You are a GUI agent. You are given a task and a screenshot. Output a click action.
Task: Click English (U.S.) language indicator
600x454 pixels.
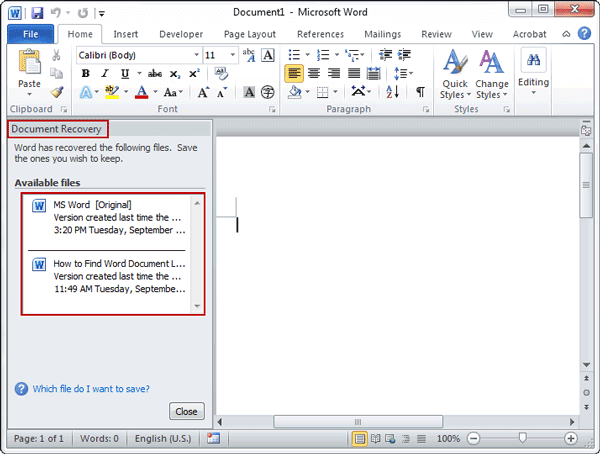click(x=163, y=438)
